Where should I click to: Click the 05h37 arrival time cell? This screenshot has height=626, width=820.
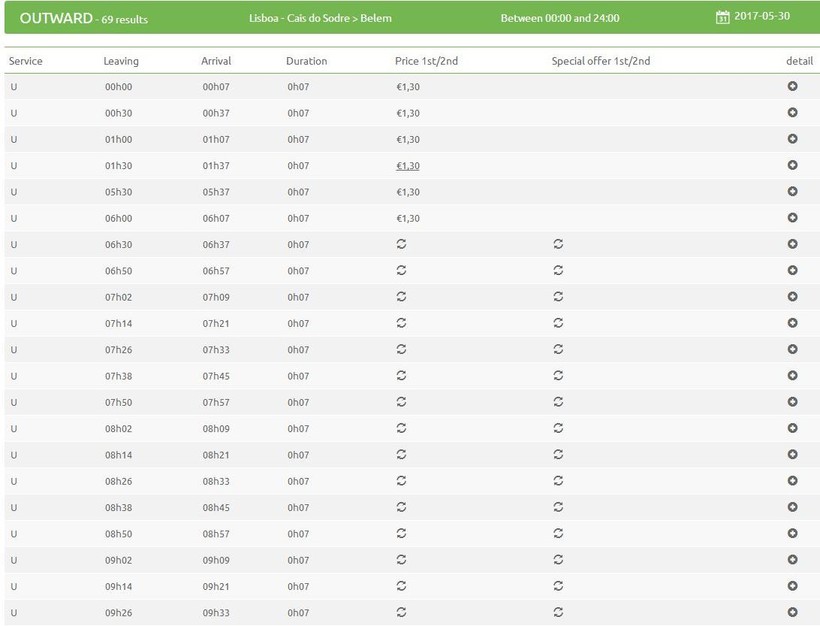pyautogui.click(x=216, y=192)
